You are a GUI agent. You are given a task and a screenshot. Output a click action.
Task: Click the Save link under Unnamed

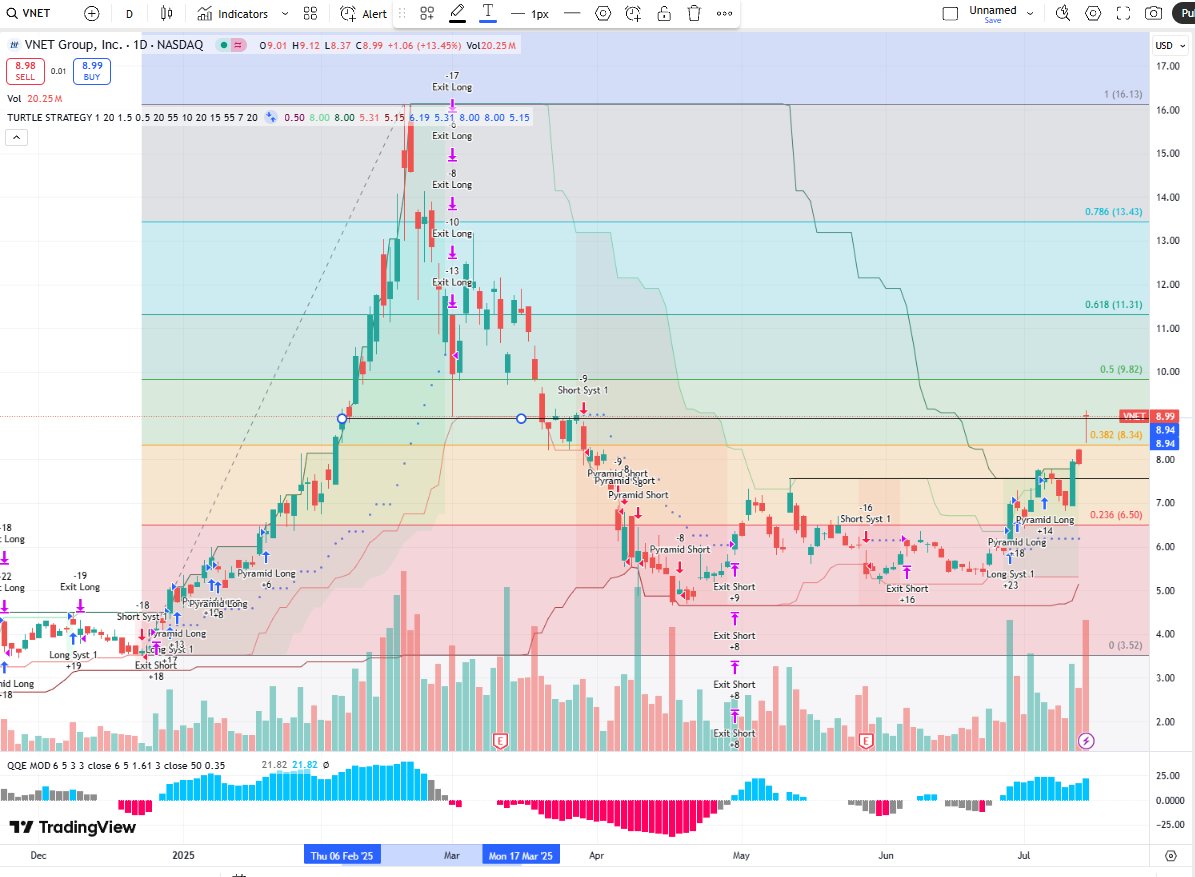click(x=992, y=21)
